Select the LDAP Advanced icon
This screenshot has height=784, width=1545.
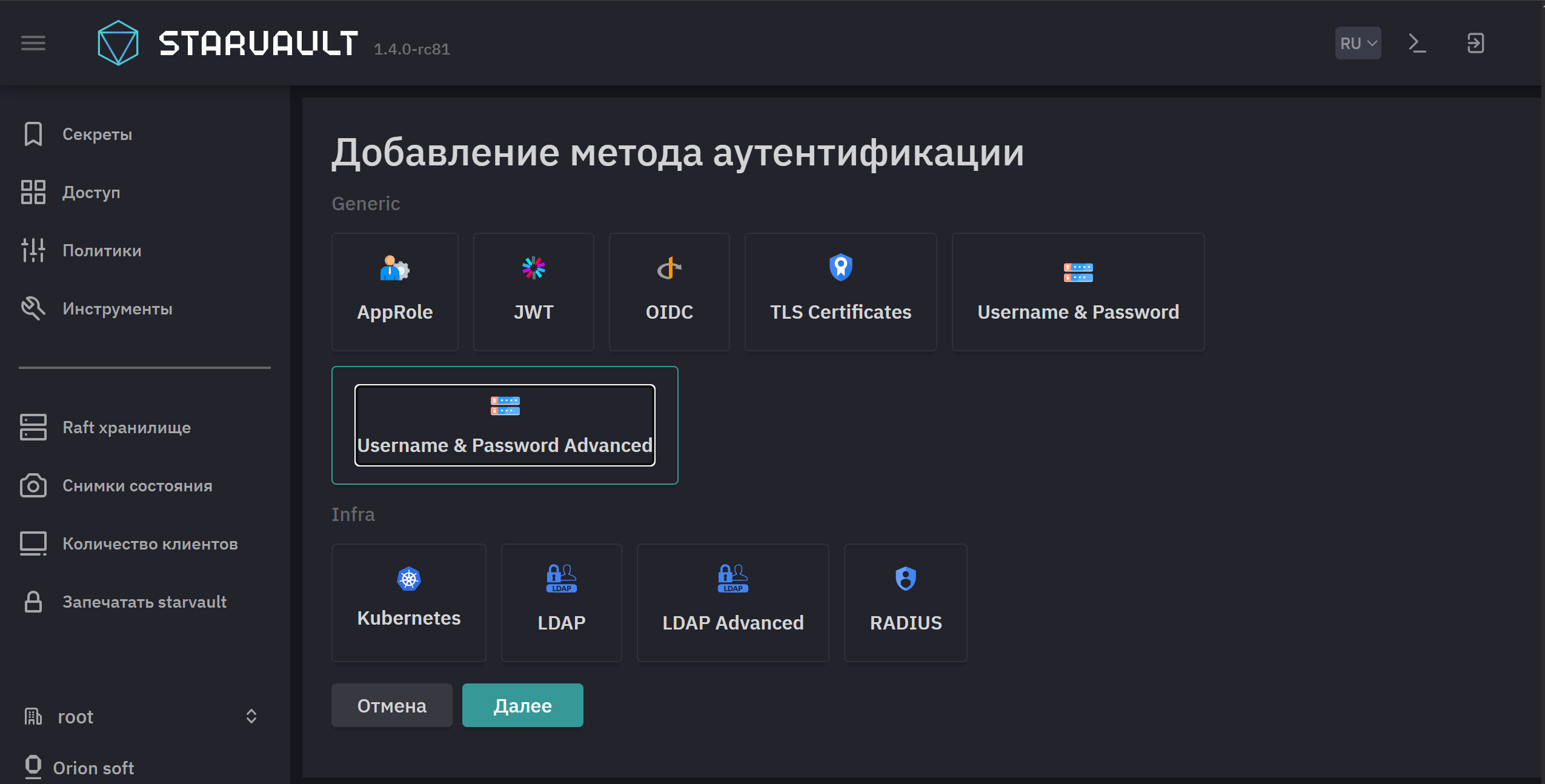[733, 578]
